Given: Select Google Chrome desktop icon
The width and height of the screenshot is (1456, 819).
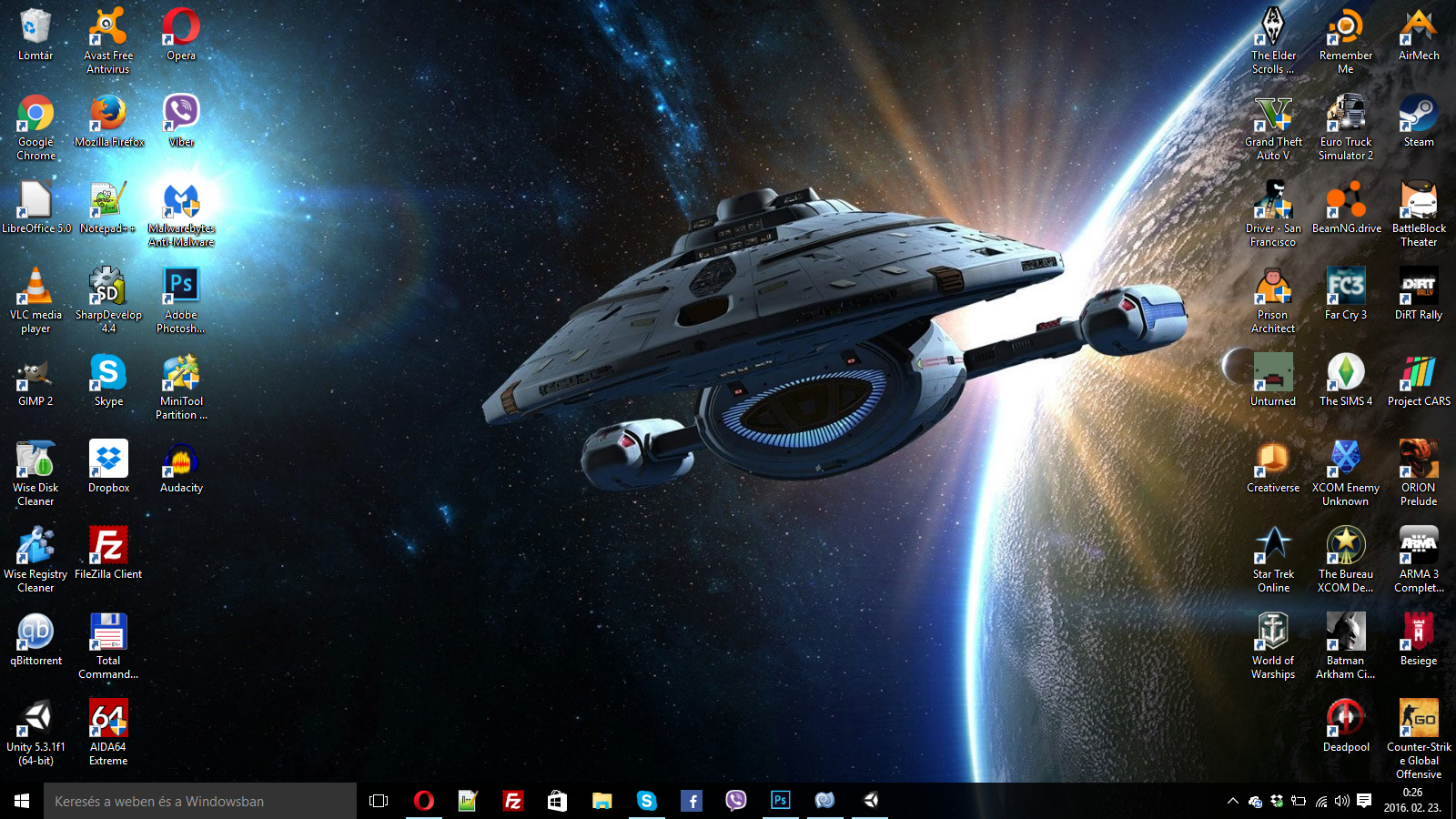Looking at the screenshot, I should coord(35,127).
